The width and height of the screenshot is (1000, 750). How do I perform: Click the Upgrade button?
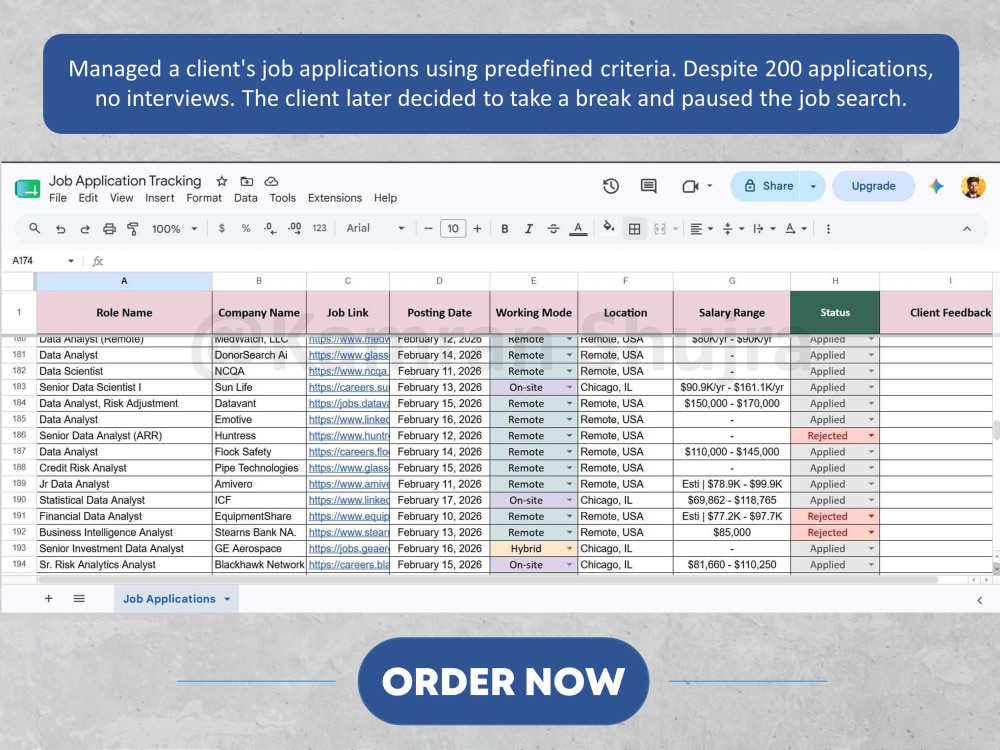[873, 186]
